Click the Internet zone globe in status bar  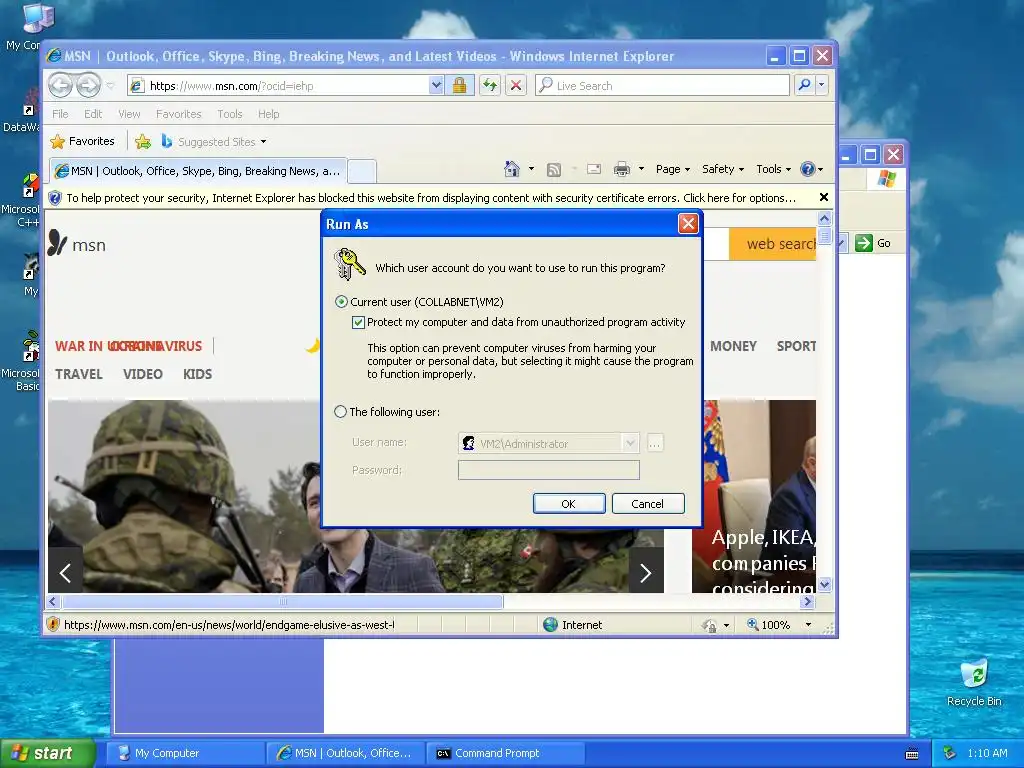(x=551, y=624)
